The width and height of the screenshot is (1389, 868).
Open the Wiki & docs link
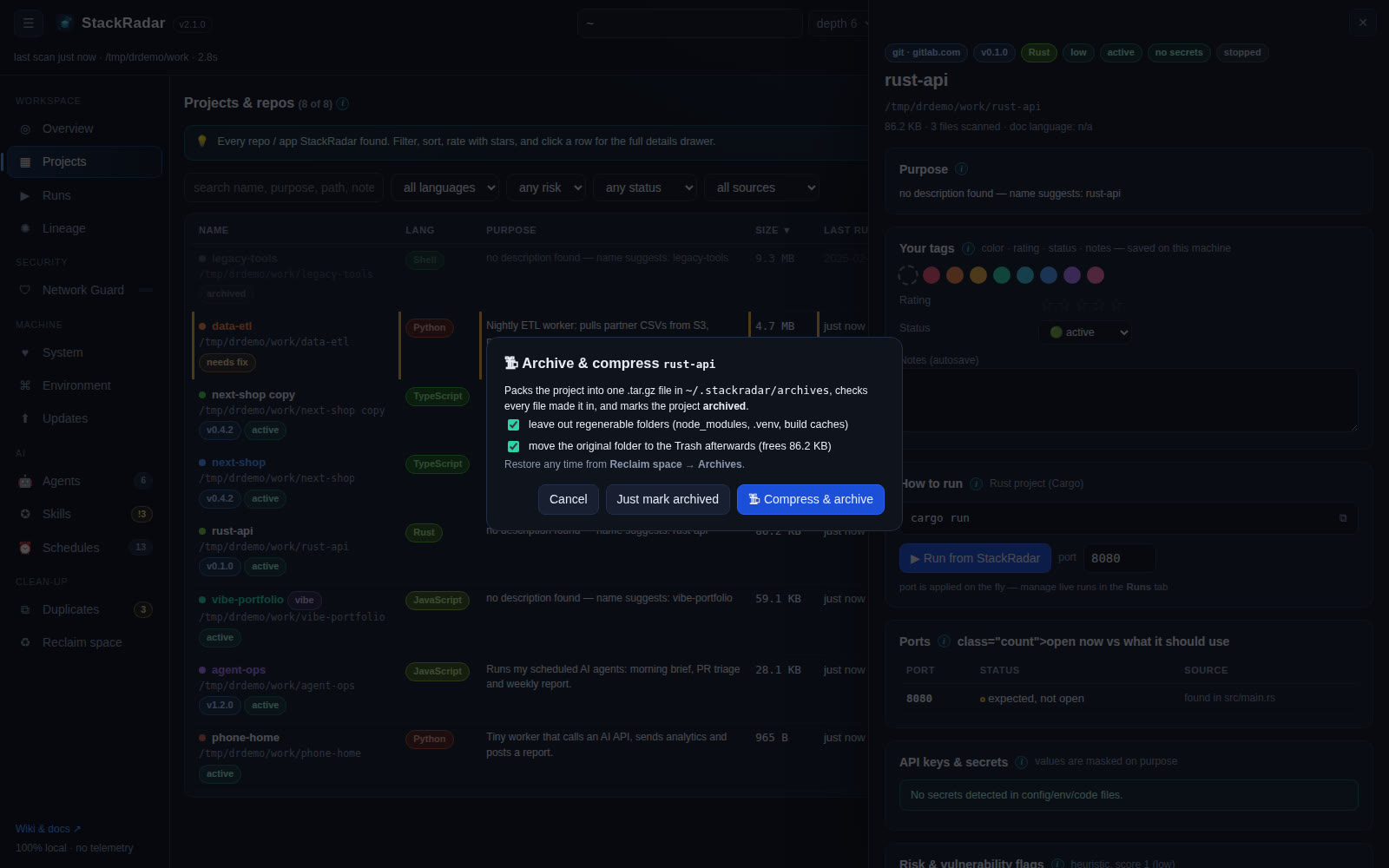tap(48, 829)
